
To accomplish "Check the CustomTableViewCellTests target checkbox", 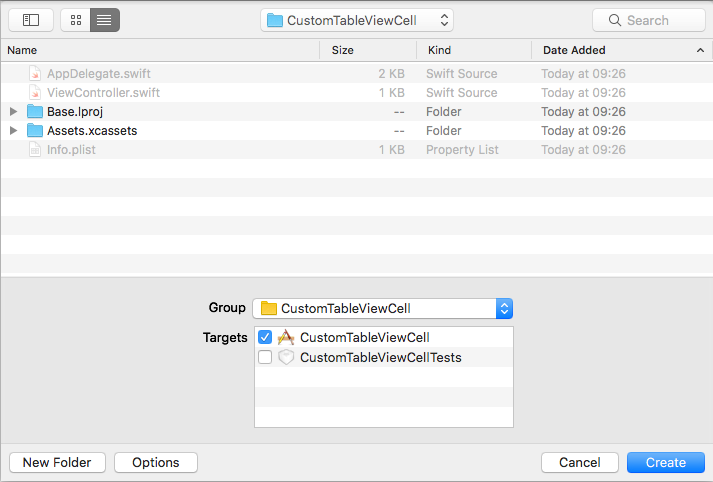I will coord(265,357).
